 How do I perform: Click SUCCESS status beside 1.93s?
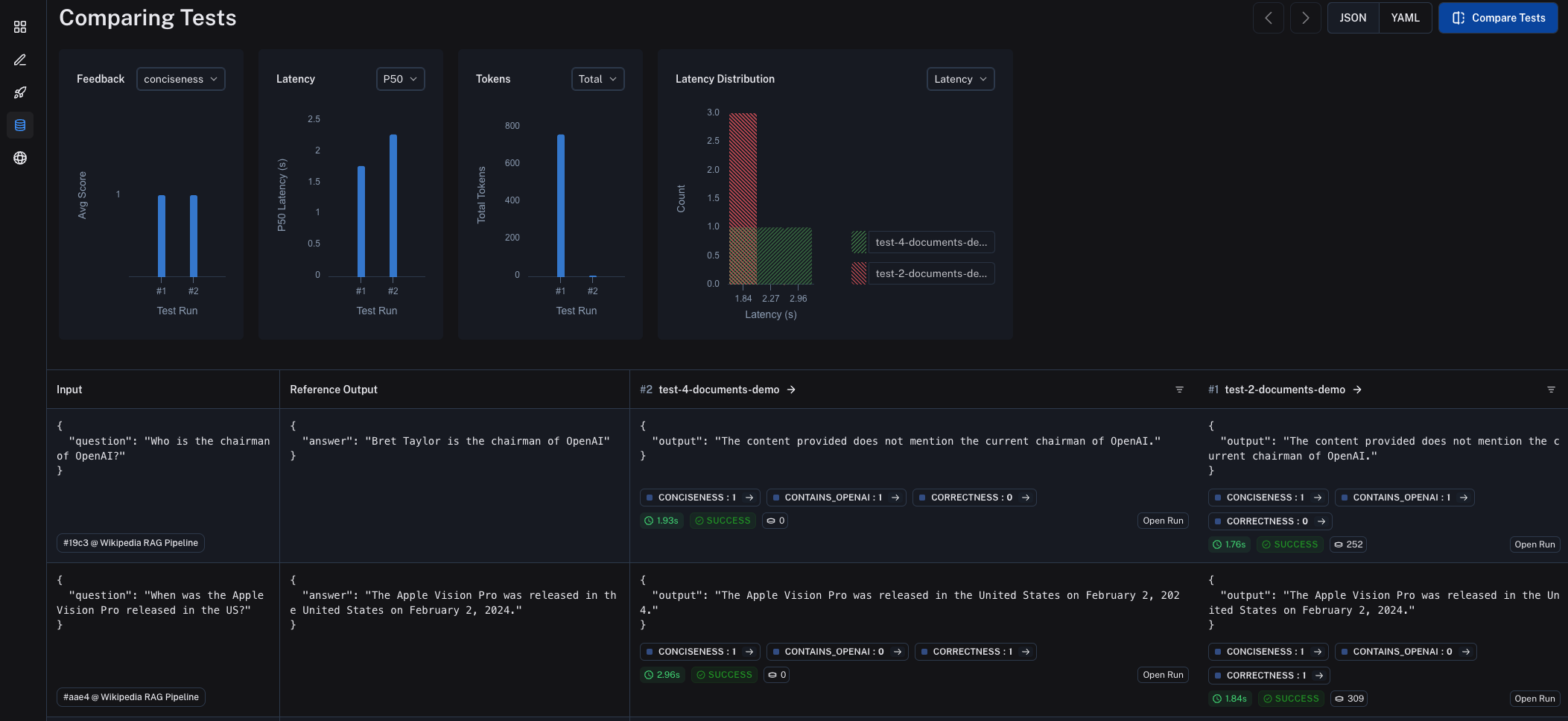(x=723, y=521)
